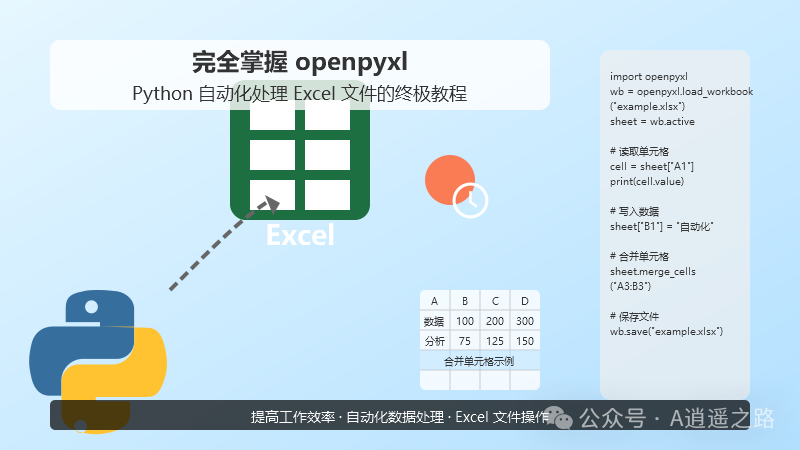Click the white "Excel" label under the grid icon
This screenshot has height=450, width=800.
point(300,235)
